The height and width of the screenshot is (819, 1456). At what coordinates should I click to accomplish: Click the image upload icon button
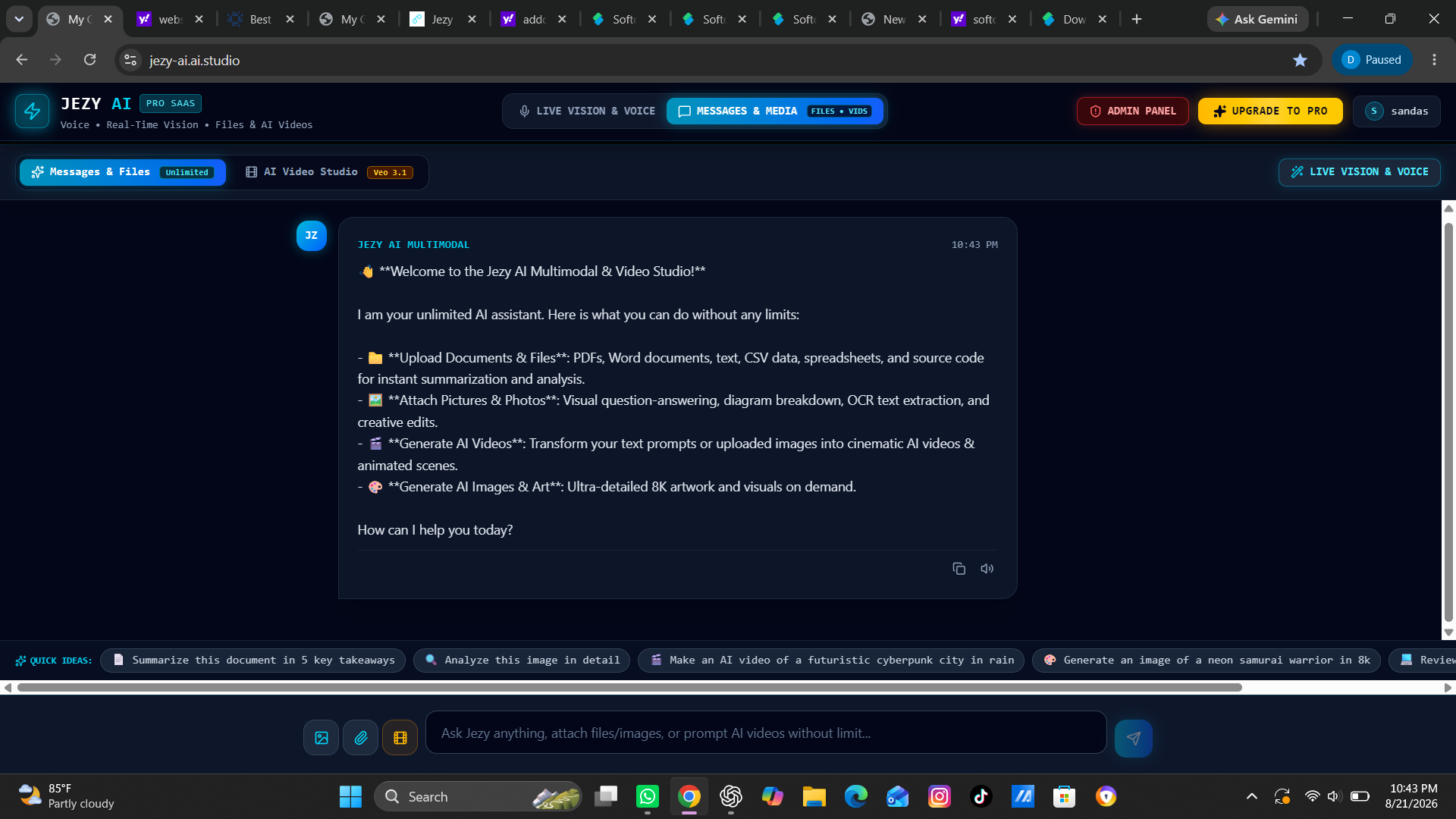pos(322,738)
